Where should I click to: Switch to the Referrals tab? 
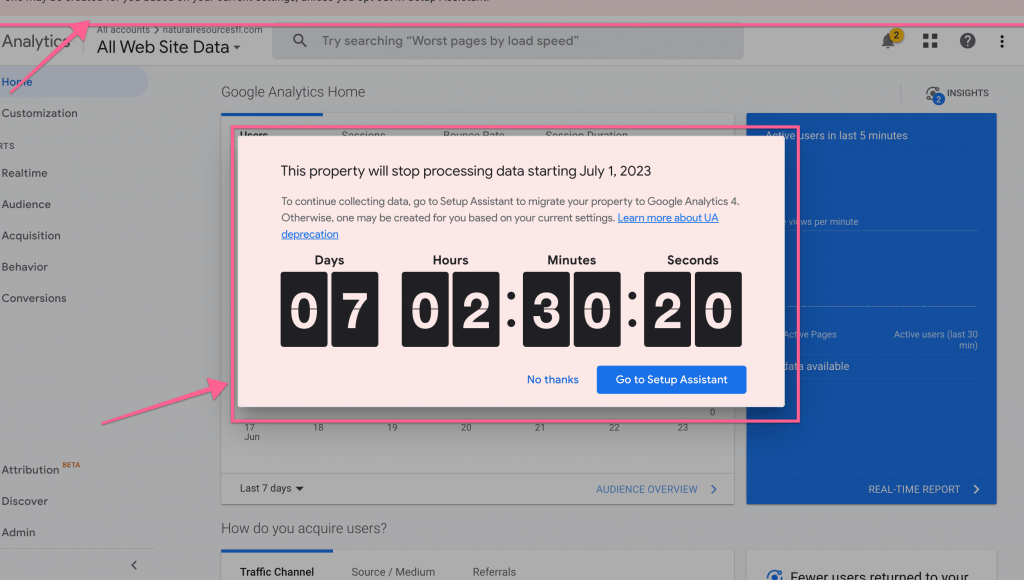494,572
